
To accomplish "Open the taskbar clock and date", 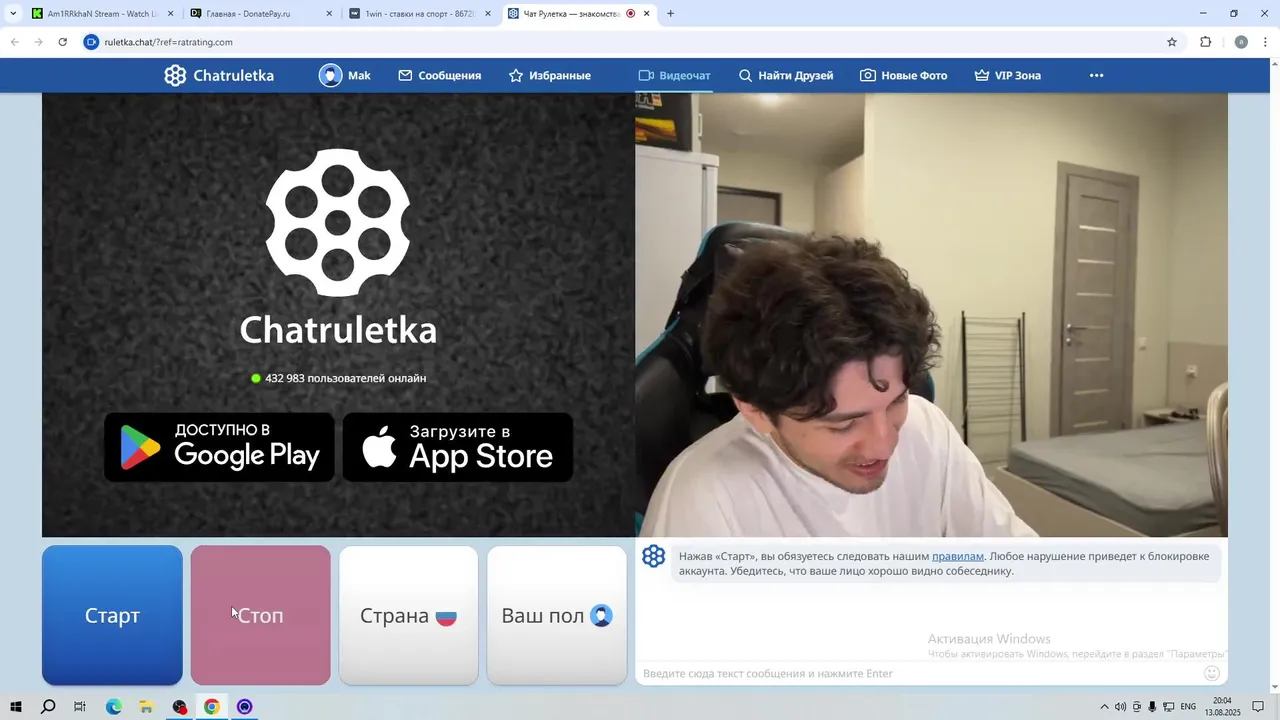I will click(1224, 707).
